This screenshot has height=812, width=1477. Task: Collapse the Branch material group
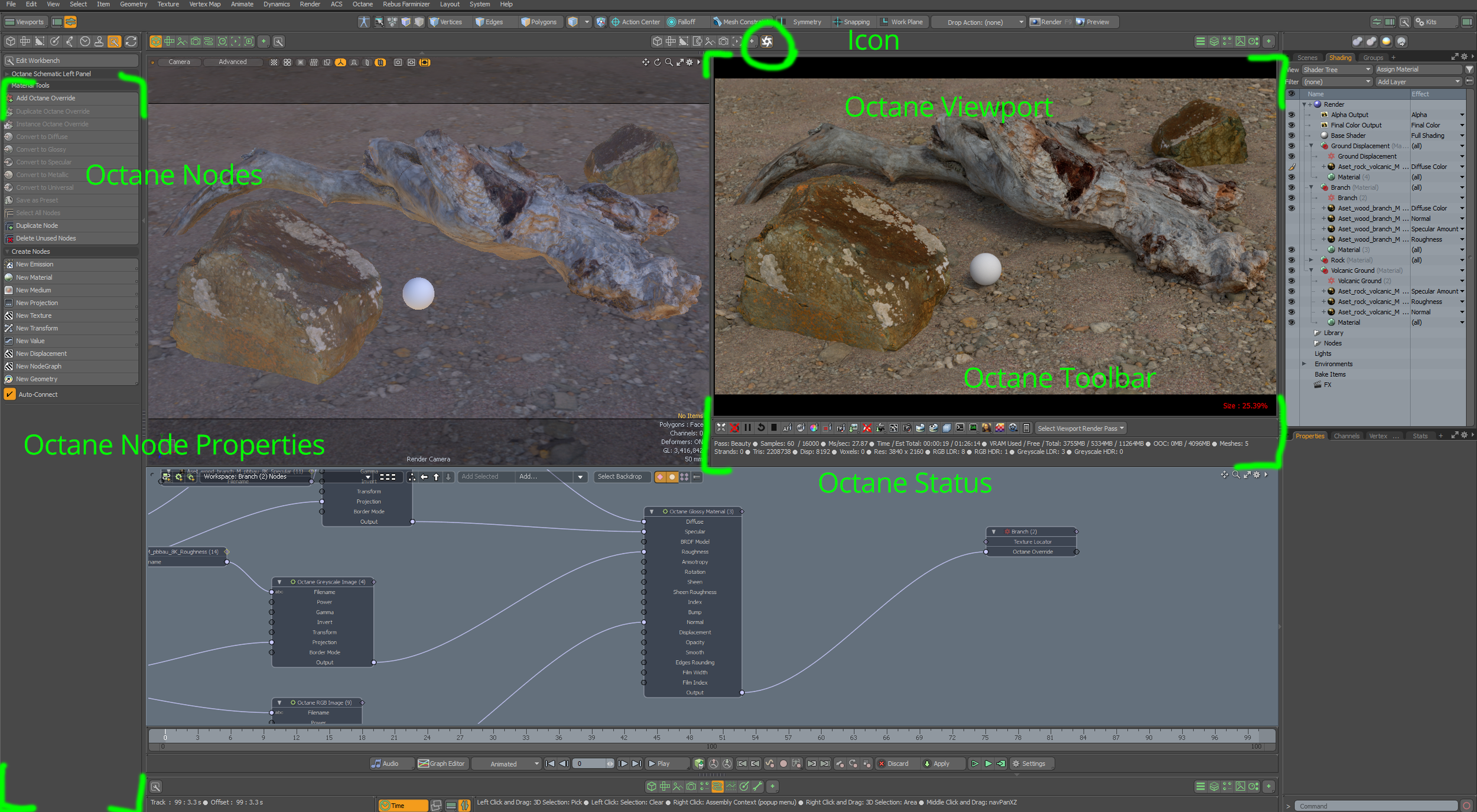[x=1311, y=187]
